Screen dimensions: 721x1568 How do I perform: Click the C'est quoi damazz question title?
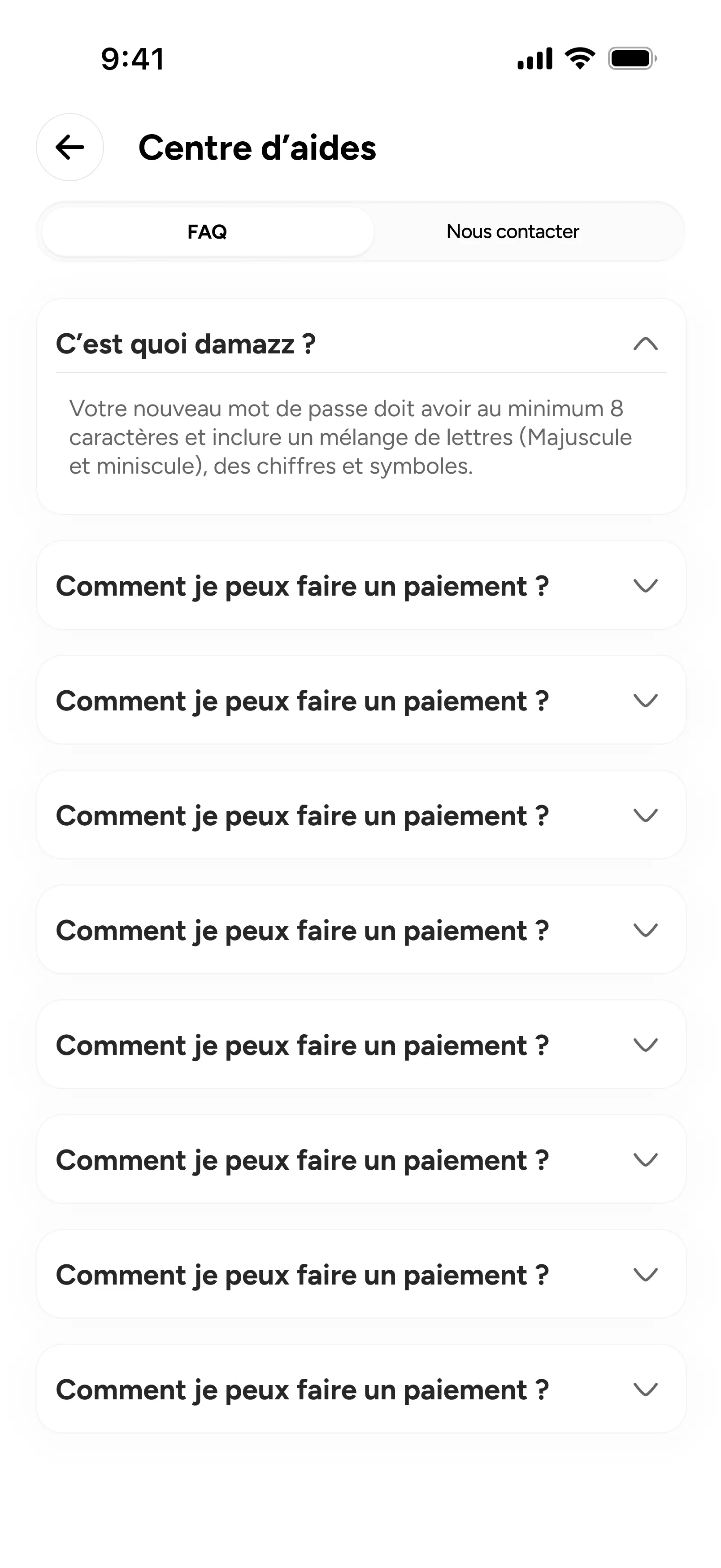coord(186,344)
